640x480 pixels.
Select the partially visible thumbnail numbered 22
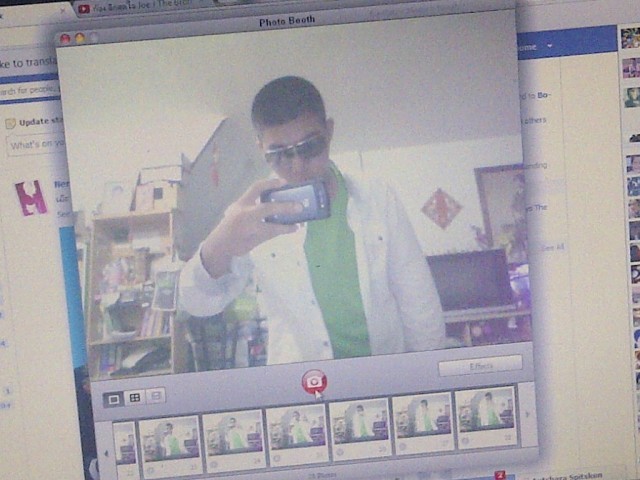[x=125, y=449]
